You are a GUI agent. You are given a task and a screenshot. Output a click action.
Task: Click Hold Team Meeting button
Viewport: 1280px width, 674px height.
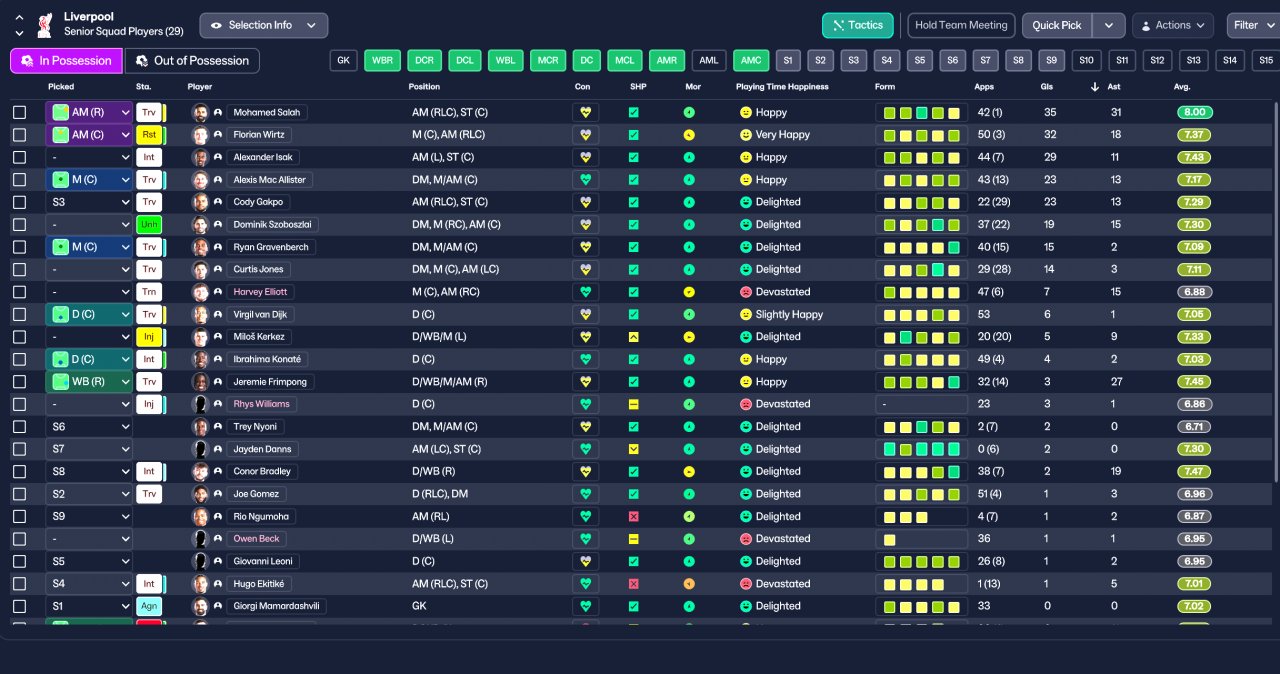961,25
